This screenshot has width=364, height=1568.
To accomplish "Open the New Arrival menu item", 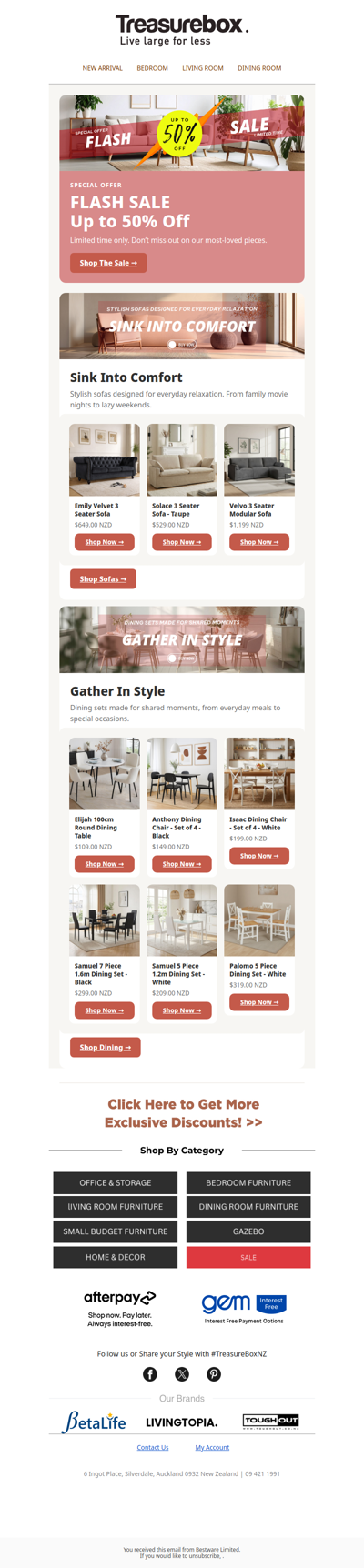I will [x=103, y=68].
